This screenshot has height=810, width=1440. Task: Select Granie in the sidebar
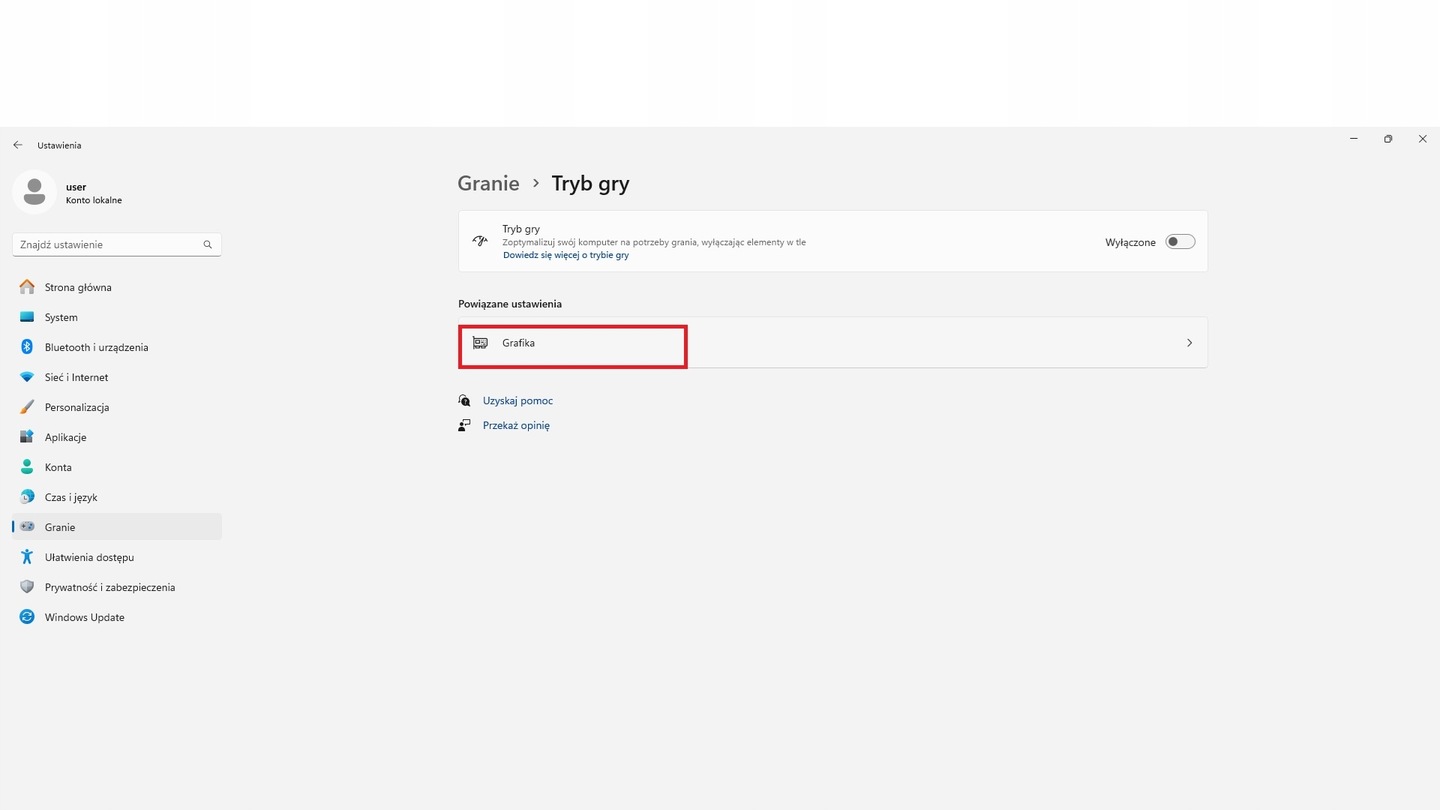pyautogui.click(x=117, y=527)
